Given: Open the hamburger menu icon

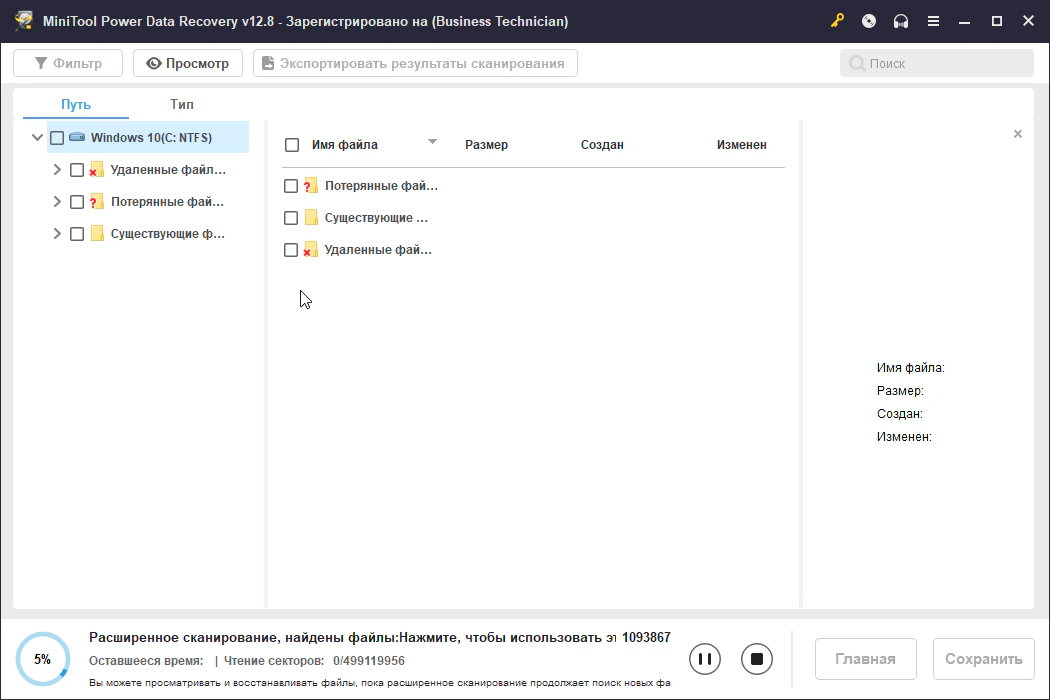Looking at the screenshot, I should click(933, 21).
